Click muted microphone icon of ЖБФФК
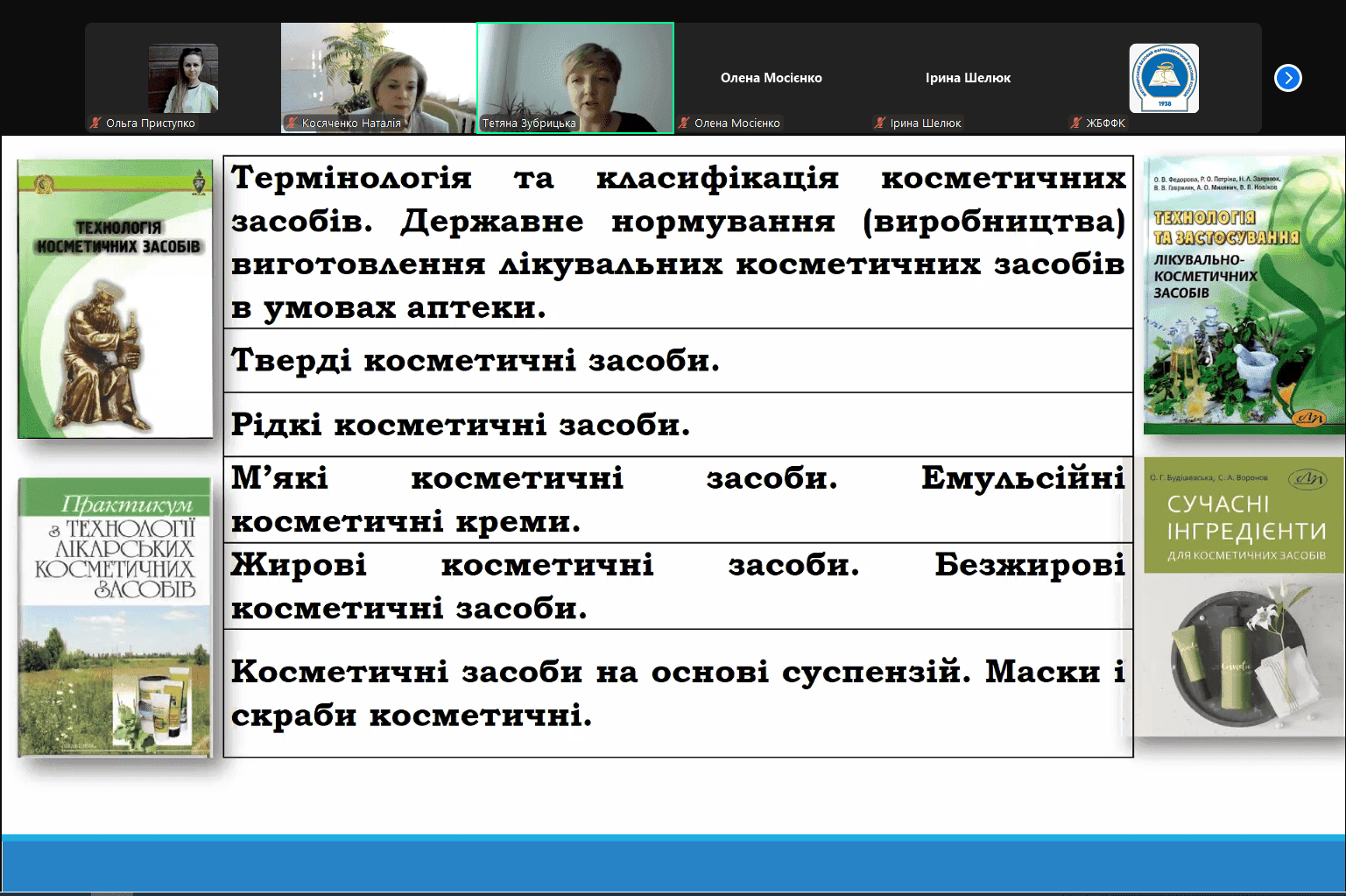1346x896 pixels. pos(1076,123)
